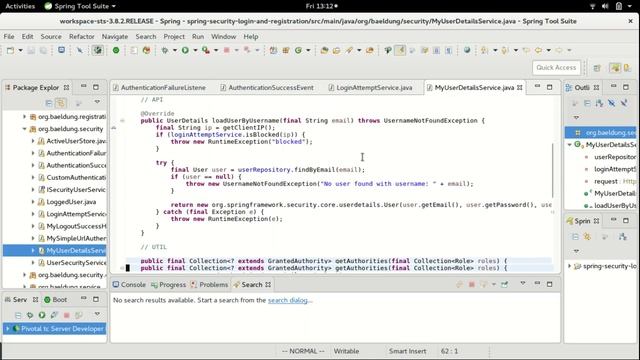640x360 pixels.
Task: Open Spring Tool Suite application menu in top bar
Action: pos(80,6)
